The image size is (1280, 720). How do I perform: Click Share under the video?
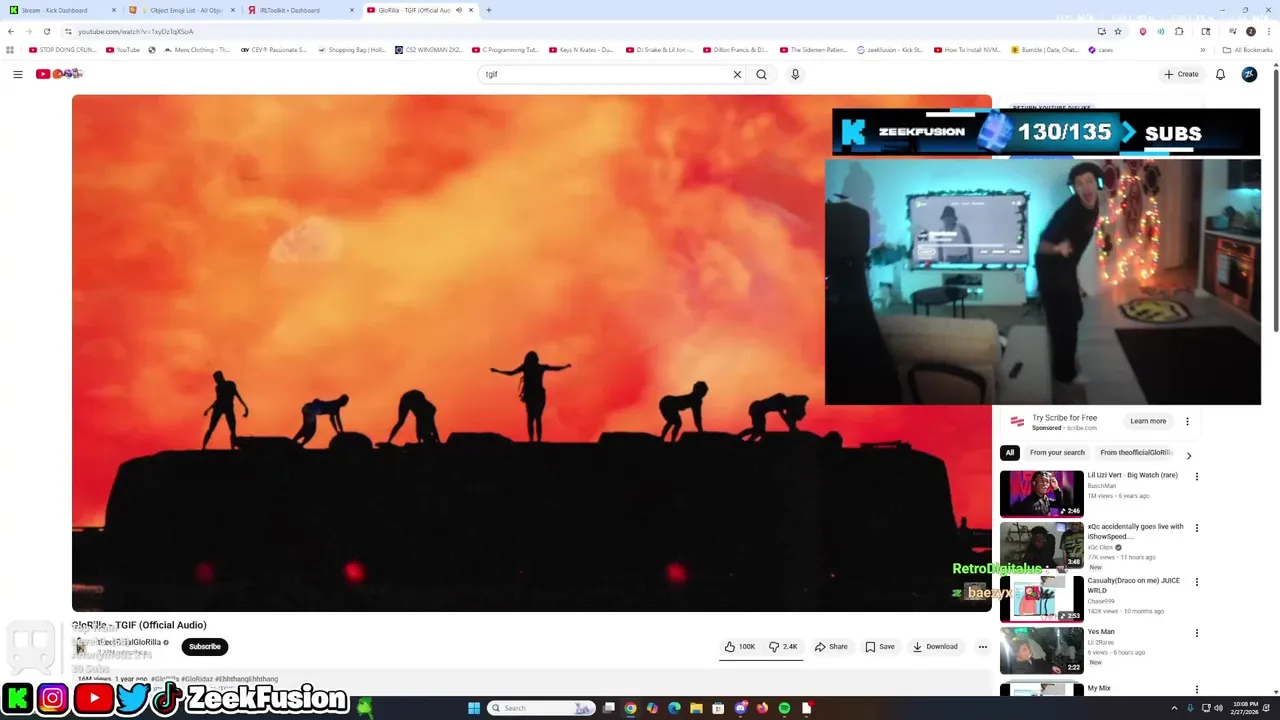831,647
